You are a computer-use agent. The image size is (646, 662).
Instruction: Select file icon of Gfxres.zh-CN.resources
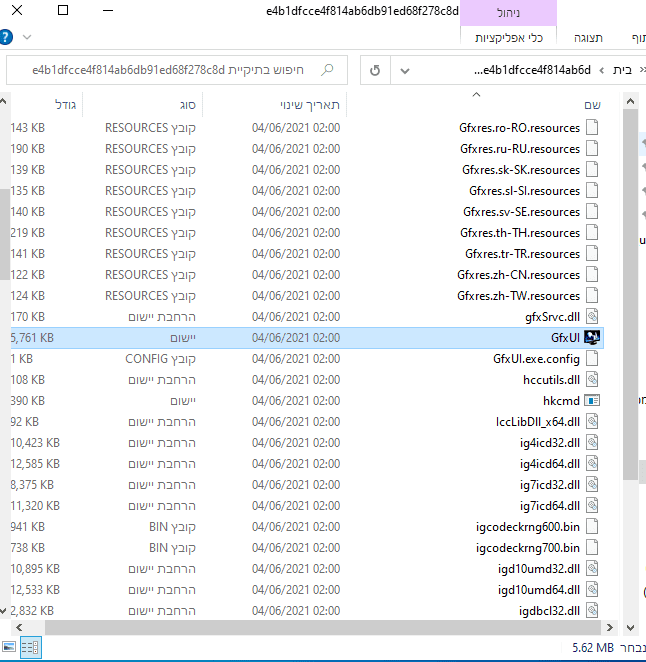592,274
